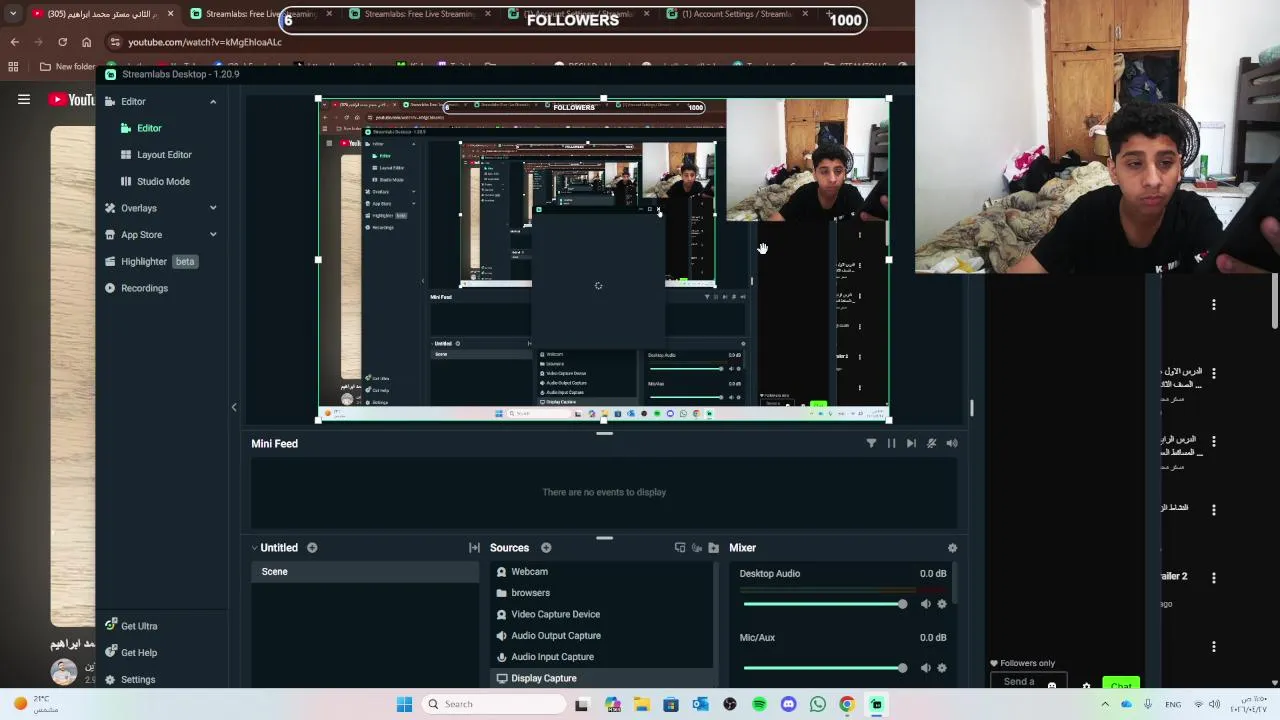Add a source folder via folder icon
The width and height of the screenshot is (1280, 720).
tap(713, 548)
